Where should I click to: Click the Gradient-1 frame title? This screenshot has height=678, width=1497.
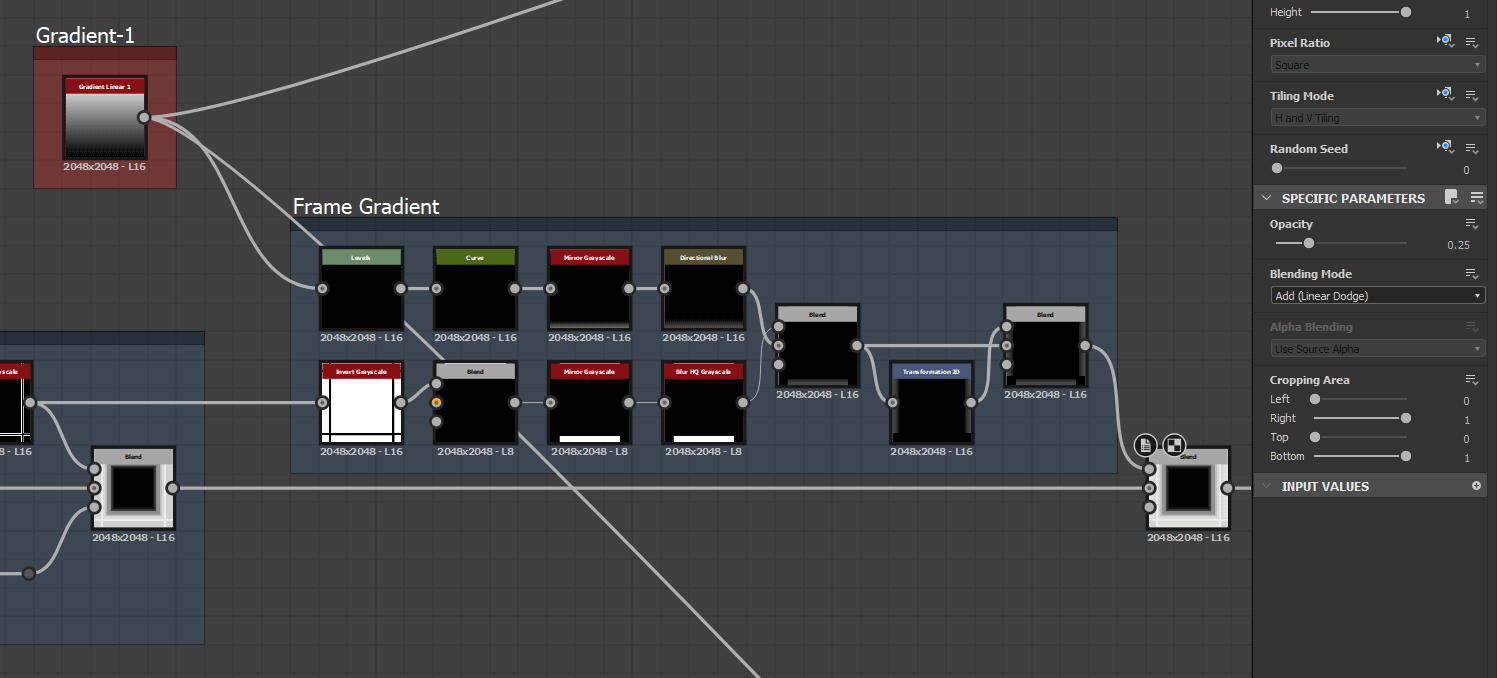85,35
